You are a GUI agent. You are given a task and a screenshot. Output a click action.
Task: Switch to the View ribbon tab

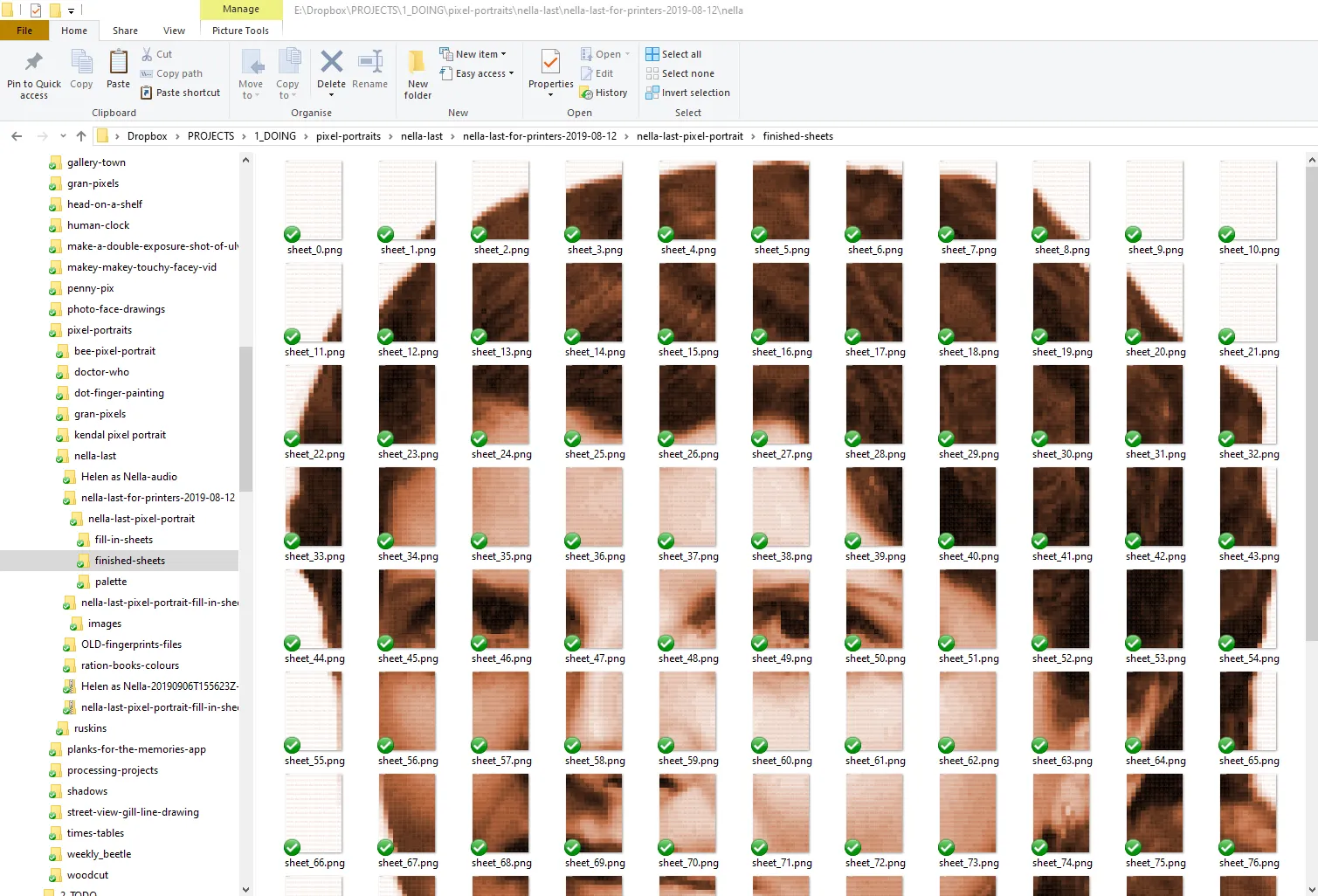(x=173, y=30)
